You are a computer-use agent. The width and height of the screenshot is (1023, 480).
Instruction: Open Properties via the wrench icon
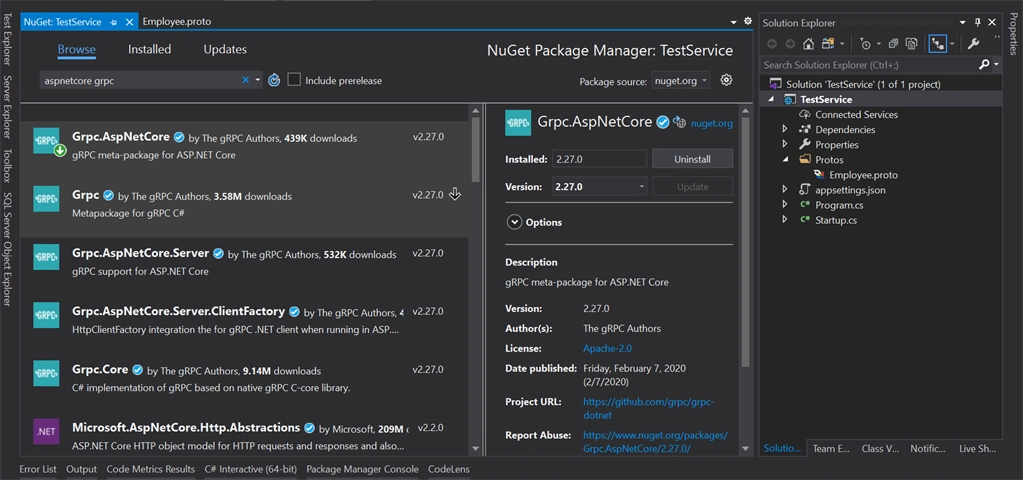973,44
